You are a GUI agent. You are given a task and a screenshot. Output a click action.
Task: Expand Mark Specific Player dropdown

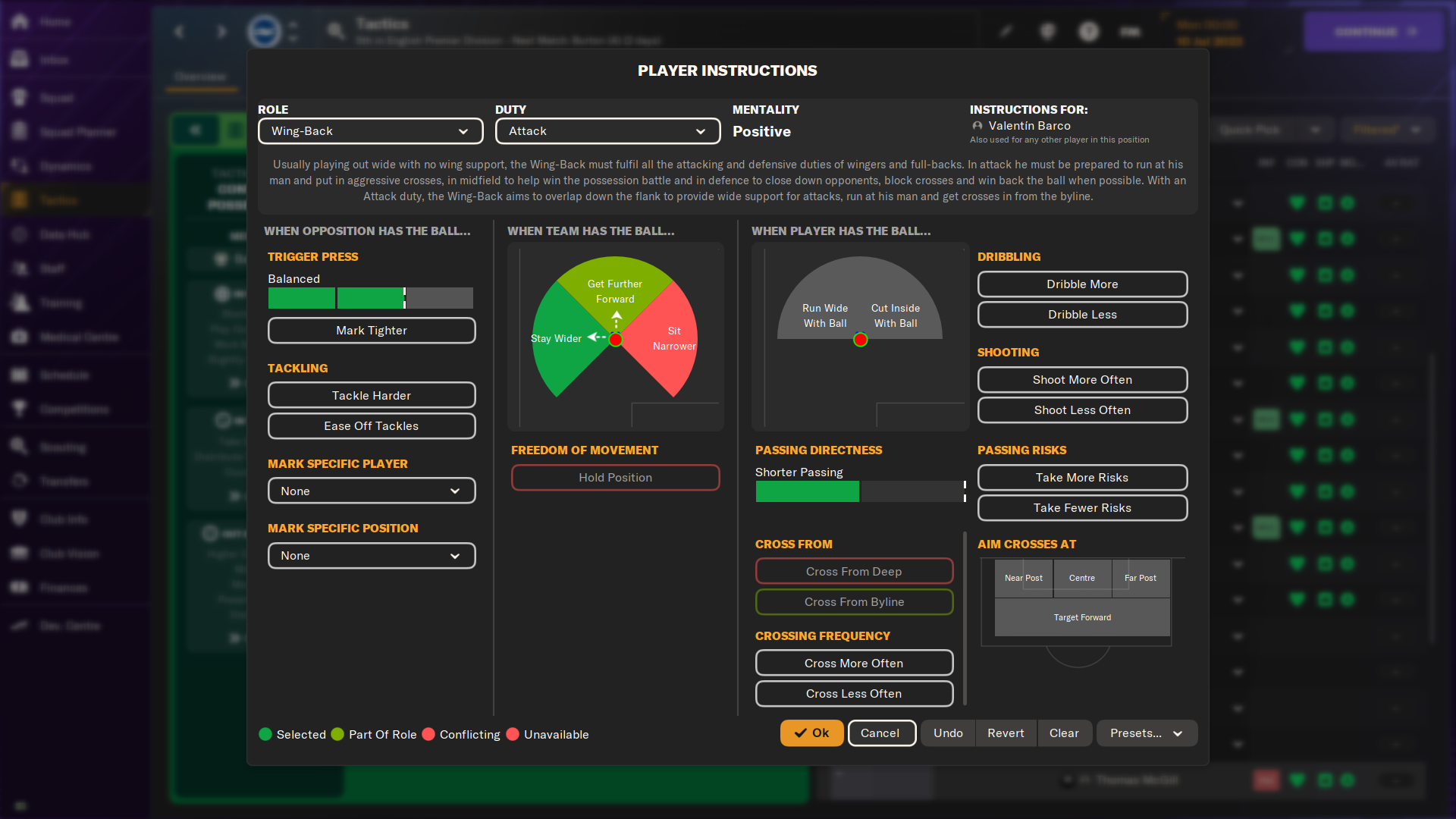point(372,491)
